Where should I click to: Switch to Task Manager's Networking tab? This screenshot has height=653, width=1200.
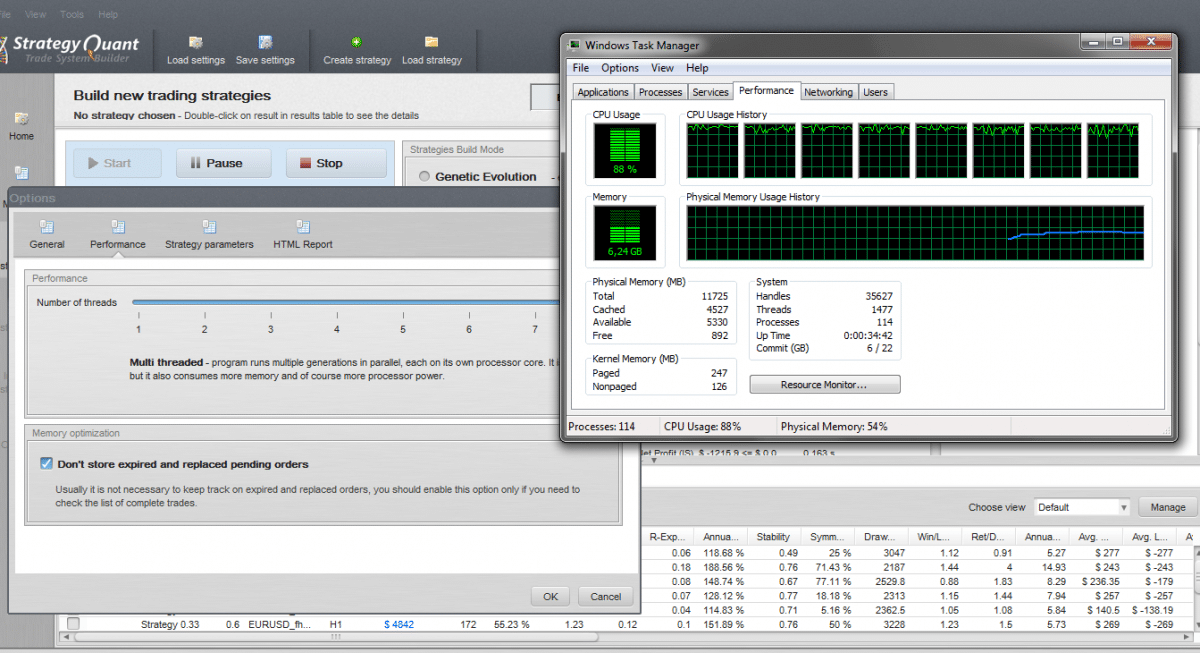(829, 92)
